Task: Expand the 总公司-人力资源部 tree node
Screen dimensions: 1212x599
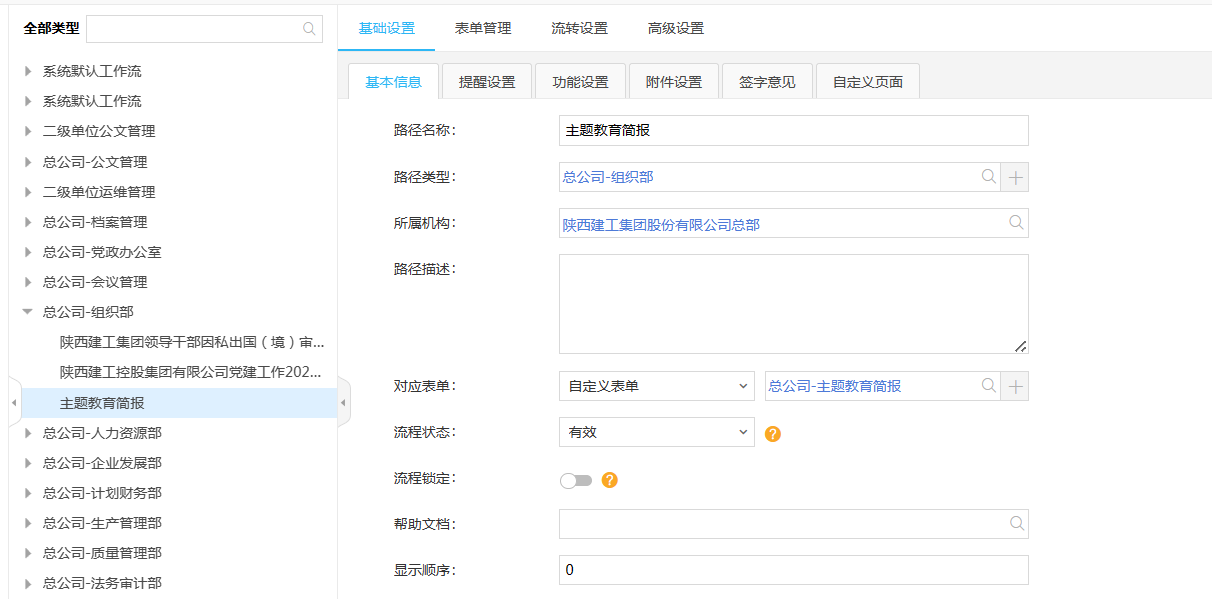Action: (28, 433)
